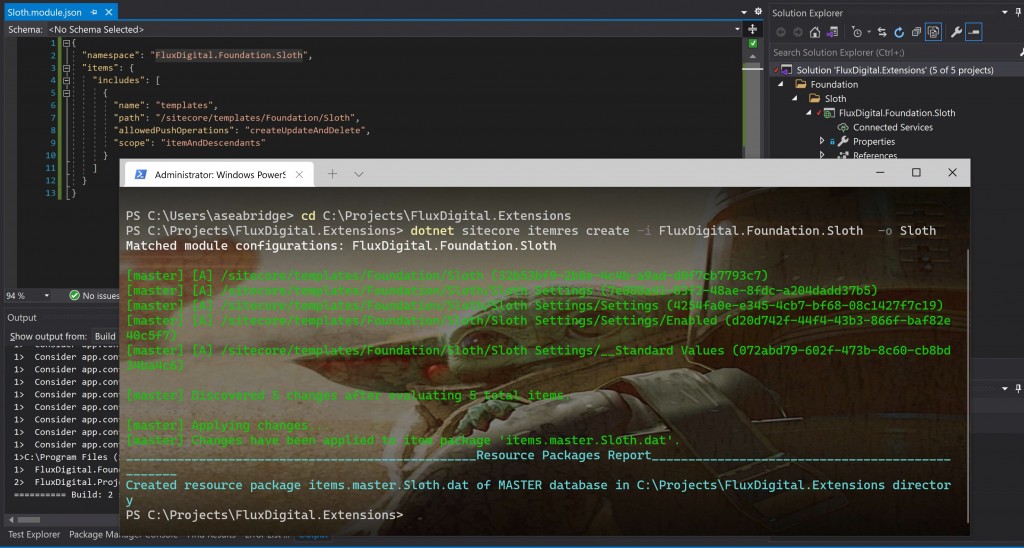Open Solution Explorer window options dropdown arrow
Image resolution: width=1024 pixels, height=548 pixels.
1005,12
